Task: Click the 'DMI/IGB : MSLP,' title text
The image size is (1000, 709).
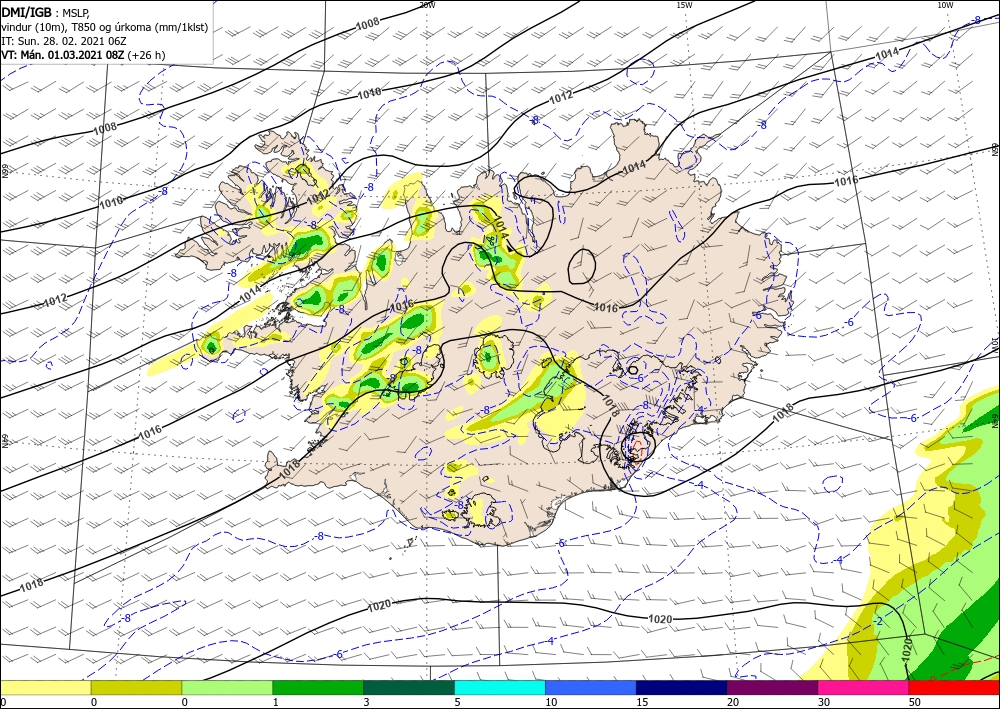Action: pos(45,13)
